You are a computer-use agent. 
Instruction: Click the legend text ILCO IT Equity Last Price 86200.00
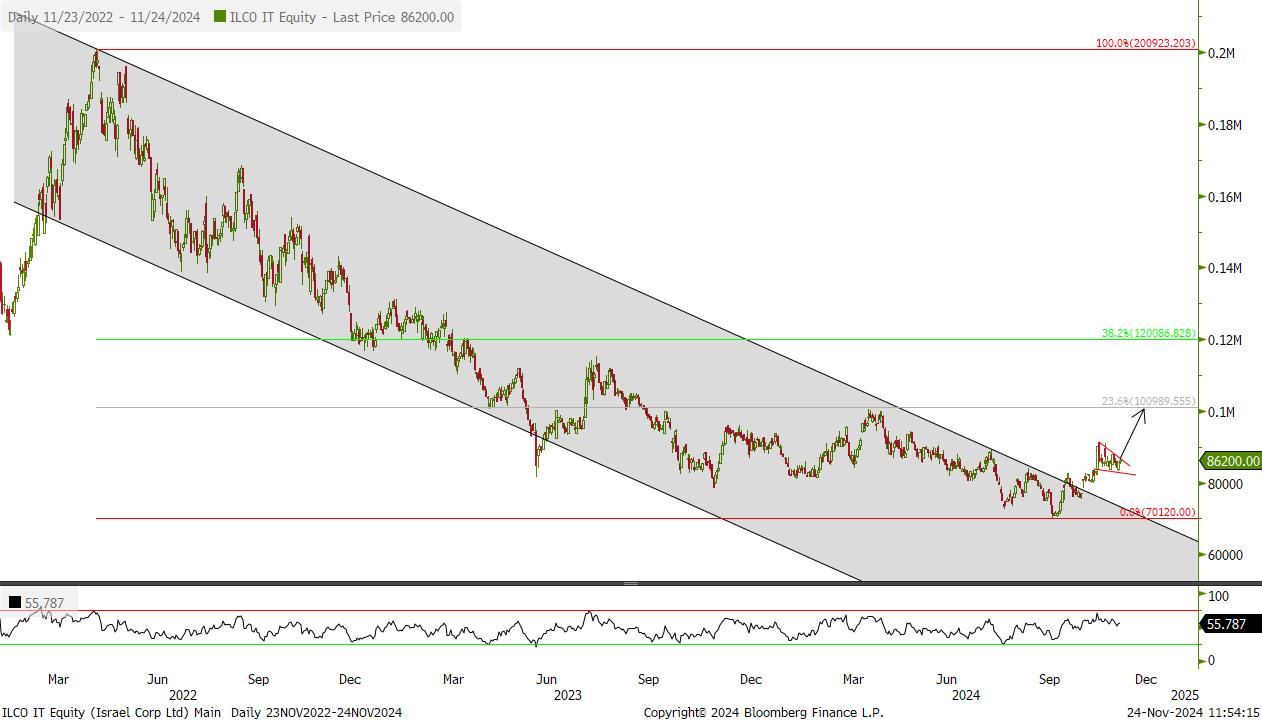343,17
